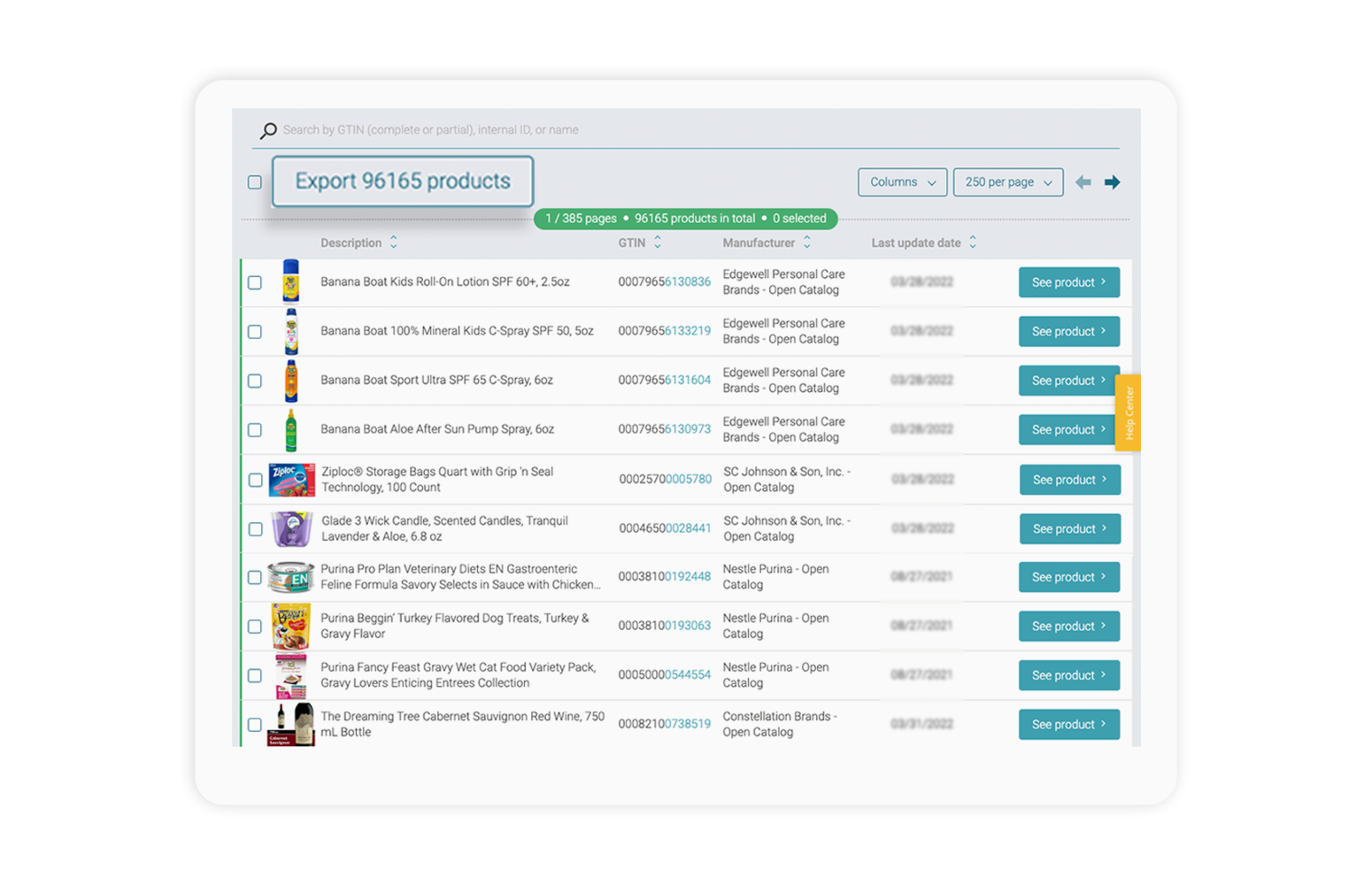
Task: Click GTIN 00079656133219
Action: [x=665, y=331]
